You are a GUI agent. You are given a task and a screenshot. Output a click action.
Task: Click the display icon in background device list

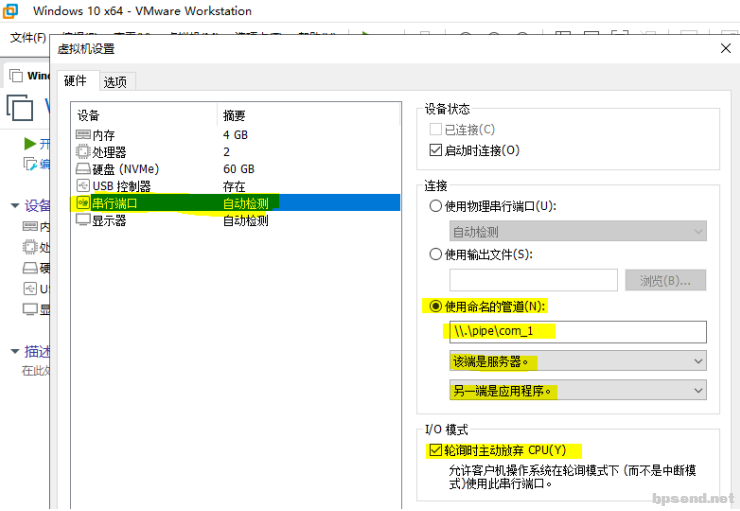click(30, 309)
